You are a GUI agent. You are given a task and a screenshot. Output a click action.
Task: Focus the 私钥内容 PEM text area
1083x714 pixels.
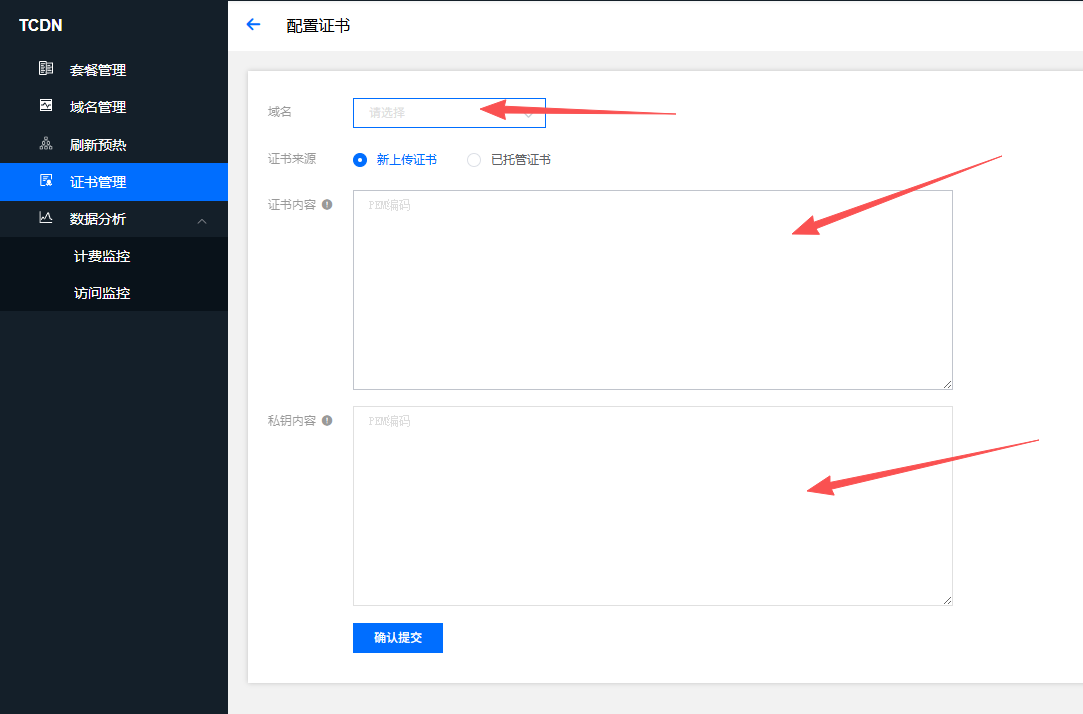(652, 505)
